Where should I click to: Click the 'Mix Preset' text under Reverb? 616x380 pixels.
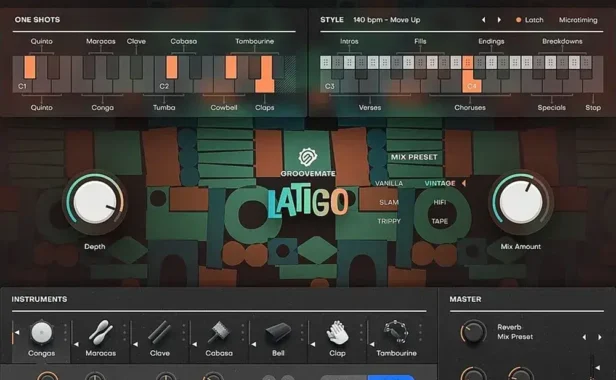point(515,337)
